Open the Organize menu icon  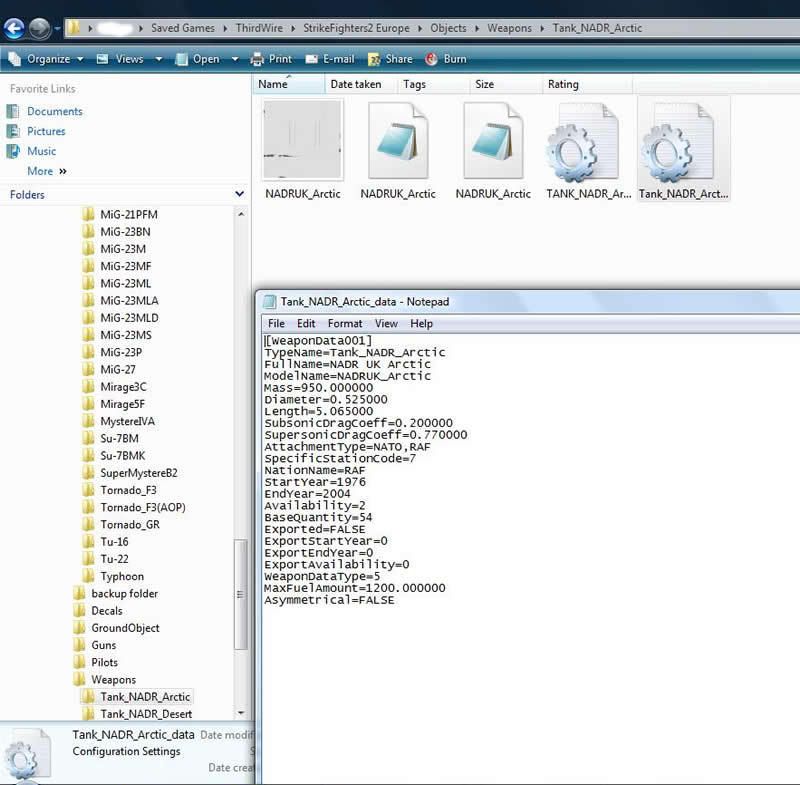(14, 59)
